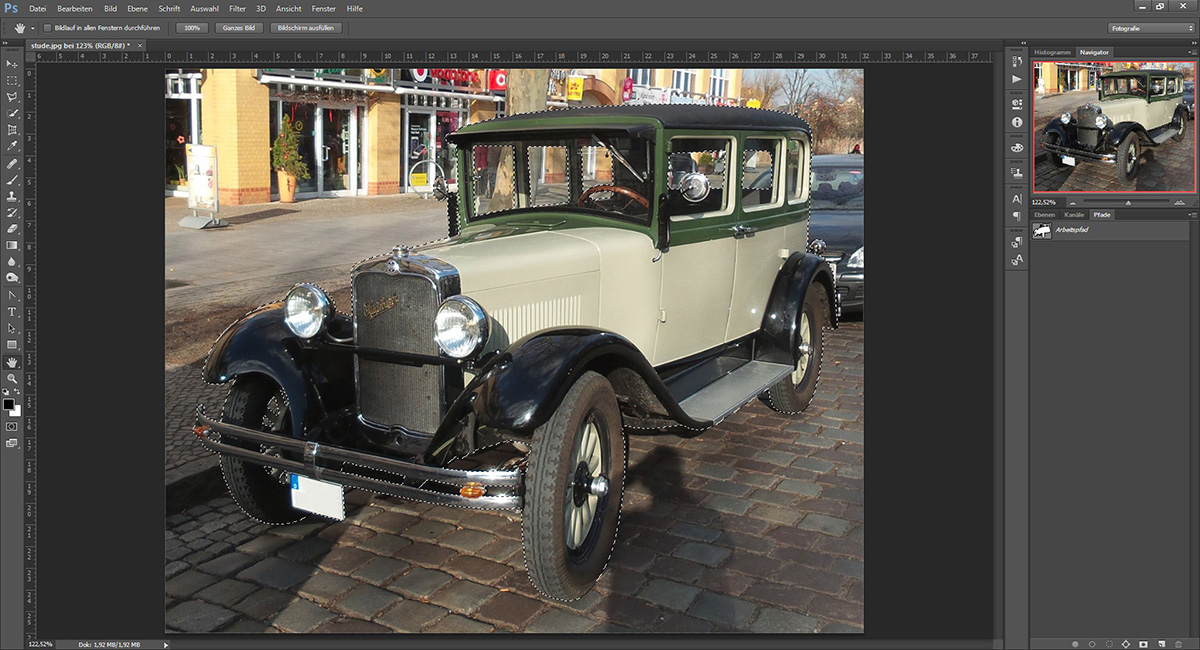1200x650 pixels.
Task: Select the Clone Stamp tool
Action: point(12,196)
